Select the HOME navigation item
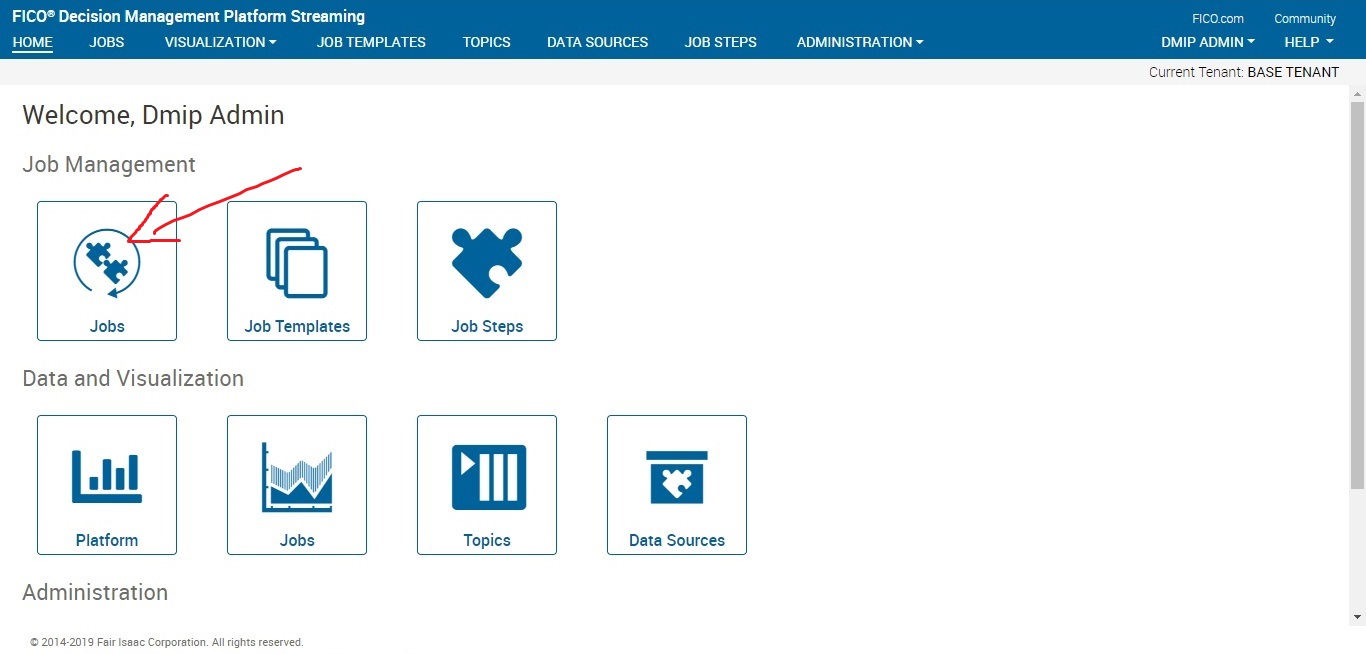Screen dimensions: 1366x654 (32, 42)
